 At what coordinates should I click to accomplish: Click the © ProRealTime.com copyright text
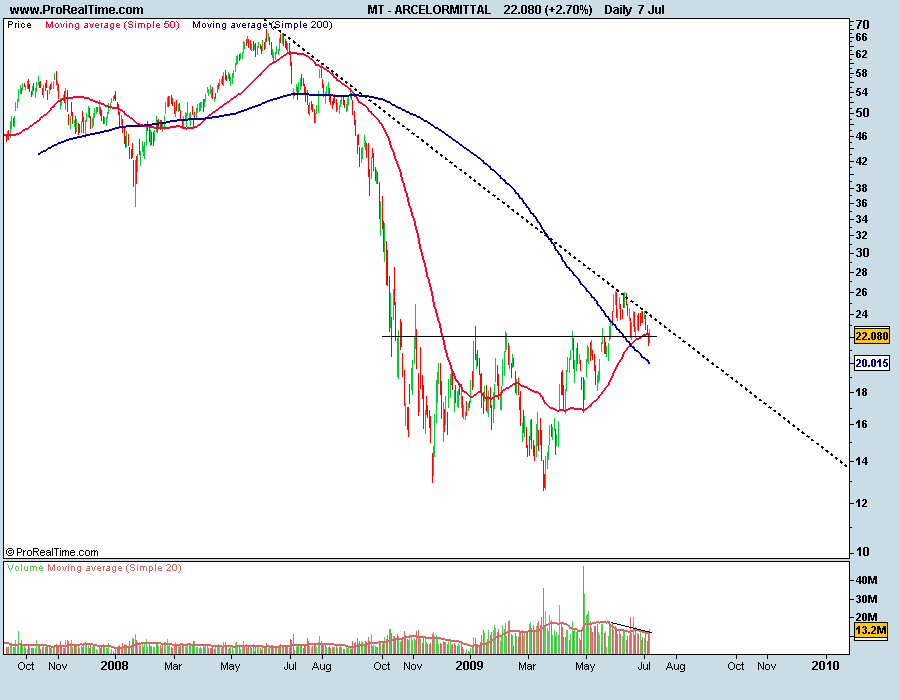click(52, 552)
